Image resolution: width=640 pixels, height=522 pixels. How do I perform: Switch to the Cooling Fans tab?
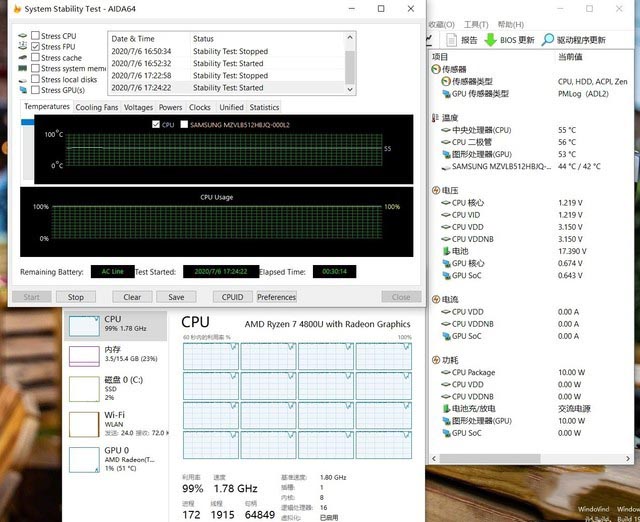[97, 107]
